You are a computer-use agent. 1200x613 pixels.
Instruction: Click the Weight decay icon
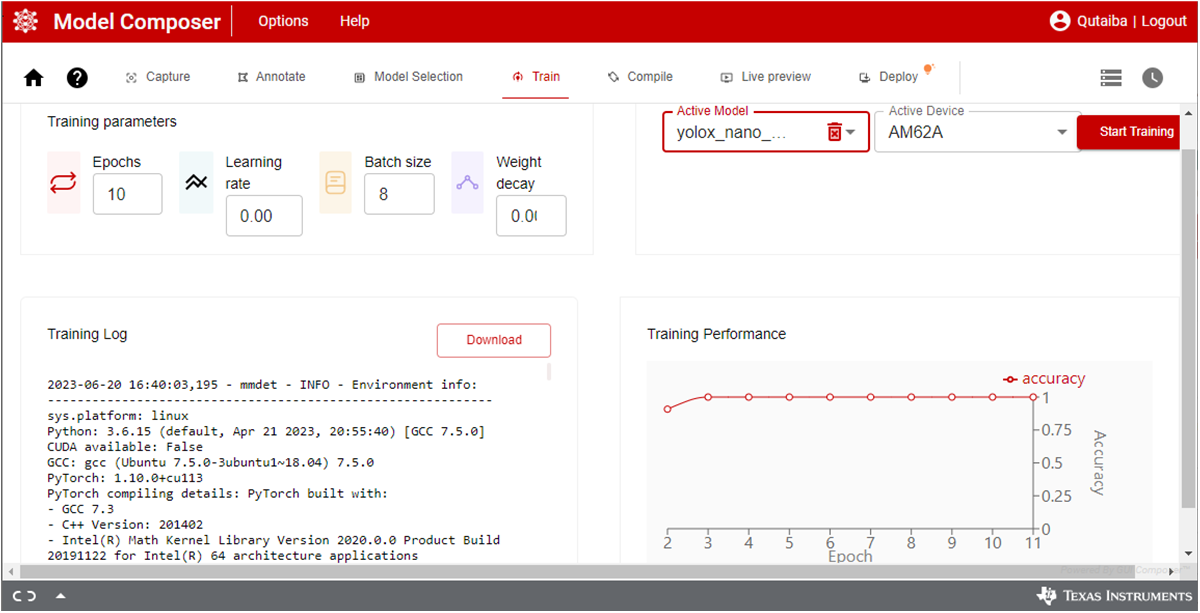(466, 184)
